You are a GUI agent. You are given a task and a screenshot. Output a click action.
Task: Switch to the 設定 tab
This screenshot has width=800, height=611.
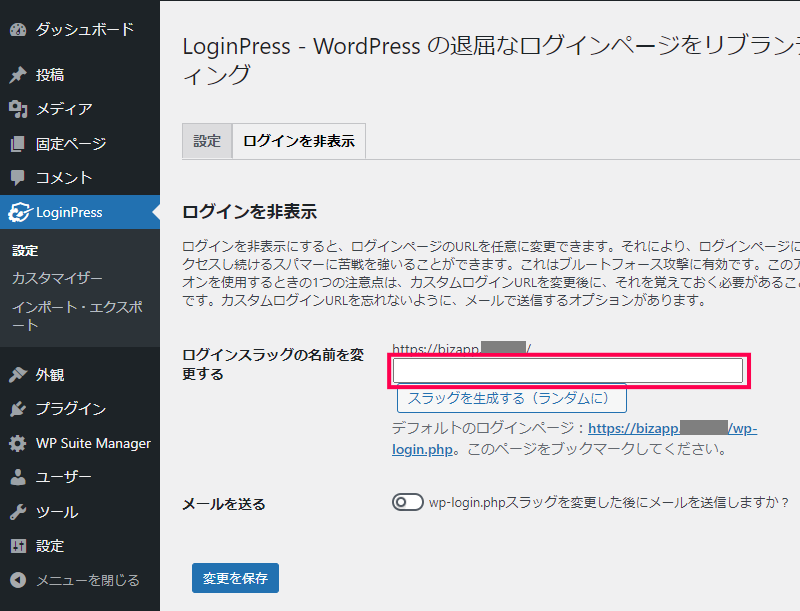click(x=207, y=141)
